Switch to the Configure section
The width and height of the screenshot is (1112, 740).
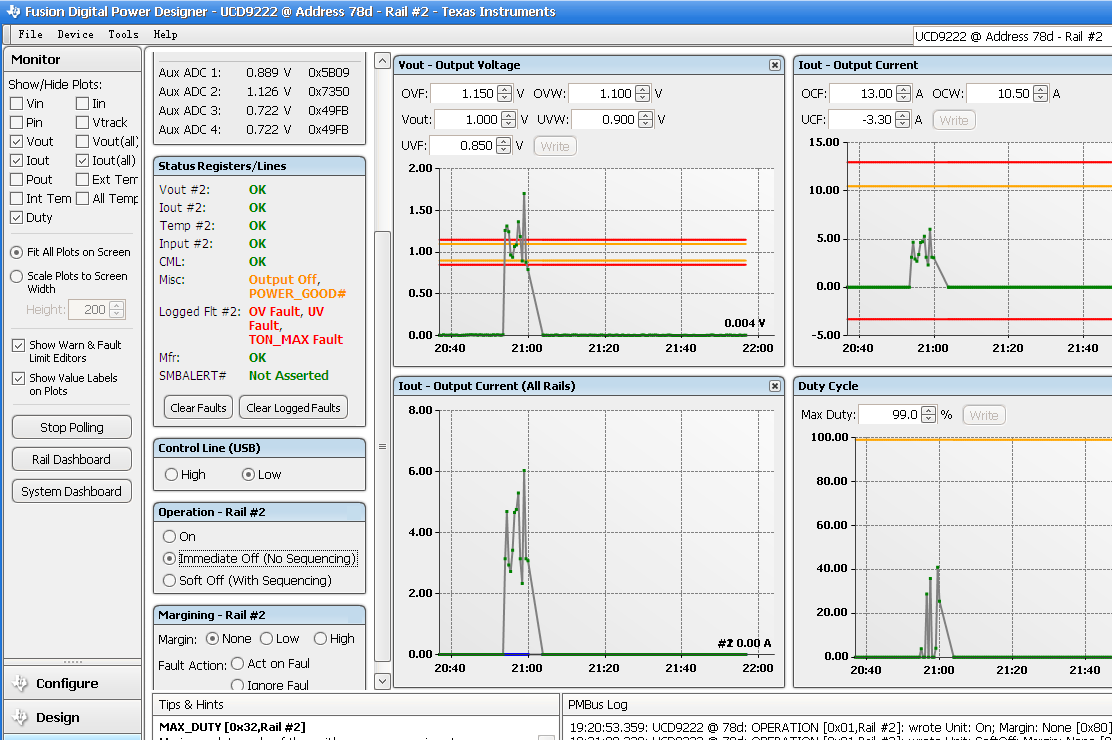point(72,683)
